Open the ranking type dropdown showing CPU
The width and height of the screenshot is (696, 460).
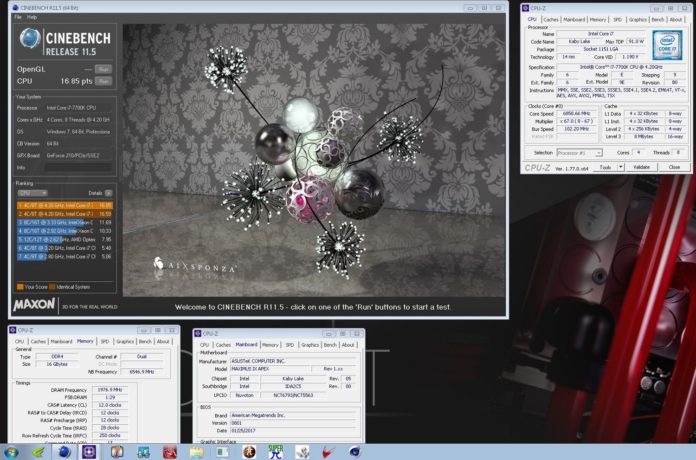32,193
